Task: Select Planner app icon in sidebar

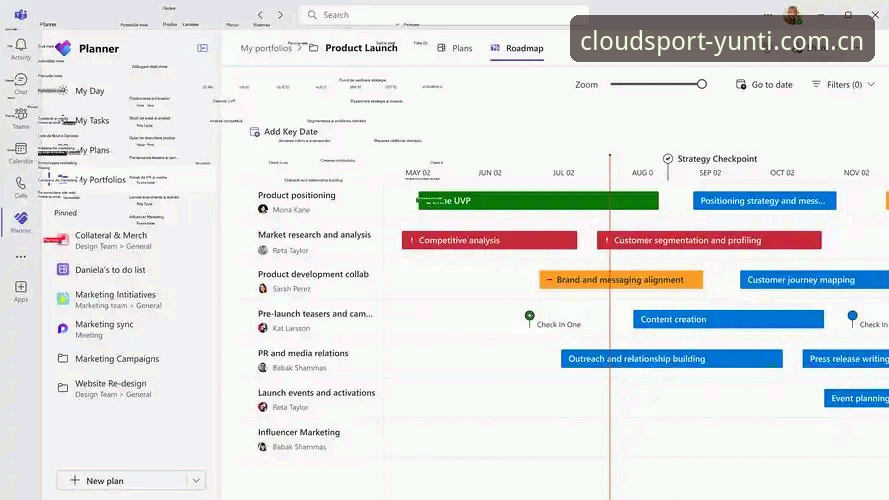Action: (x=21, y=218)
